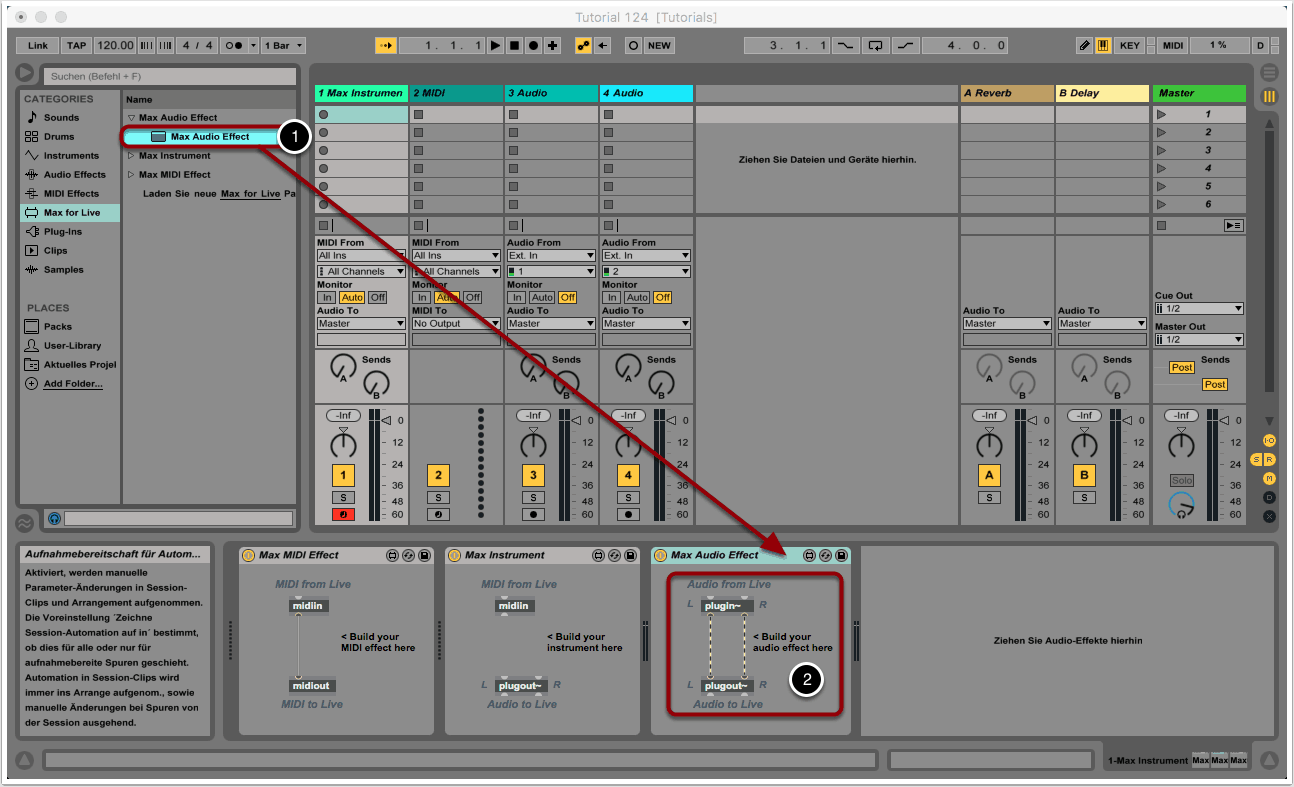Image resolution: width=1294 pixels, height=787 pixels.
Task: Toggle the metronome icon
Action: tap(233, 46)
